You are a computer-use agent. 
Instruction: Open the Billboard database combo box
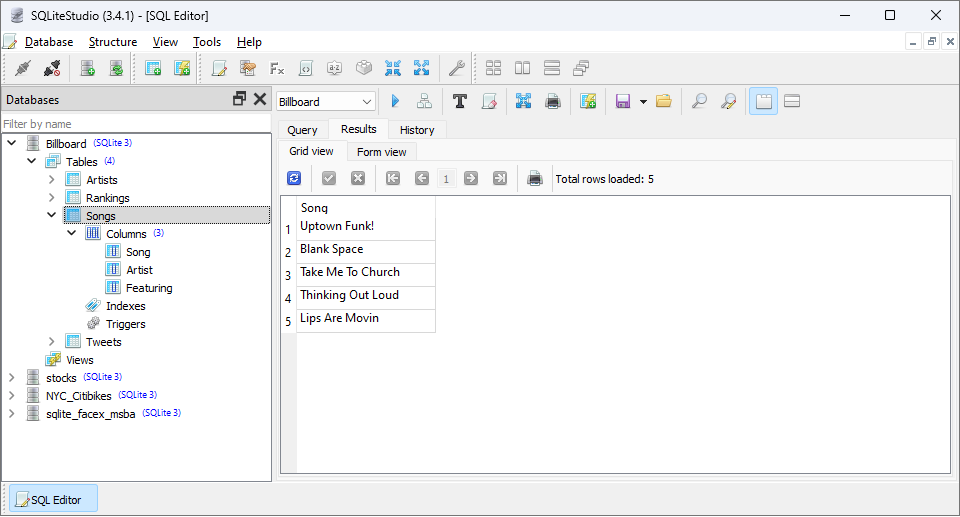click(x=326, y=102)
